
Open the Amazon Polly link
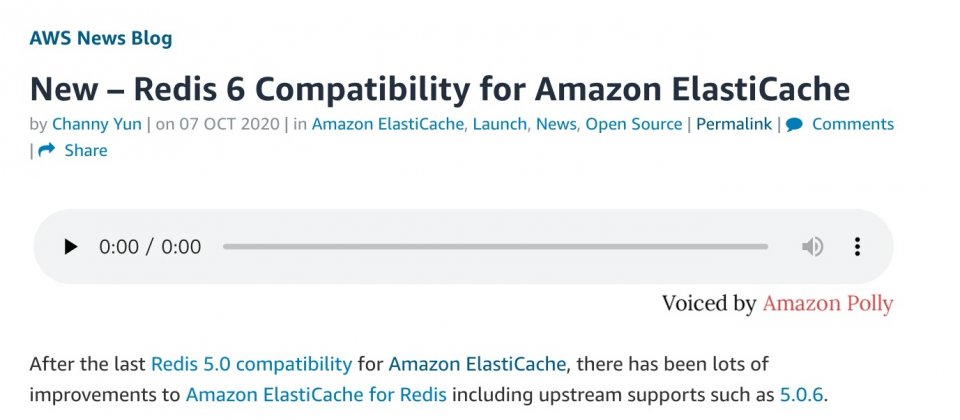828,304
